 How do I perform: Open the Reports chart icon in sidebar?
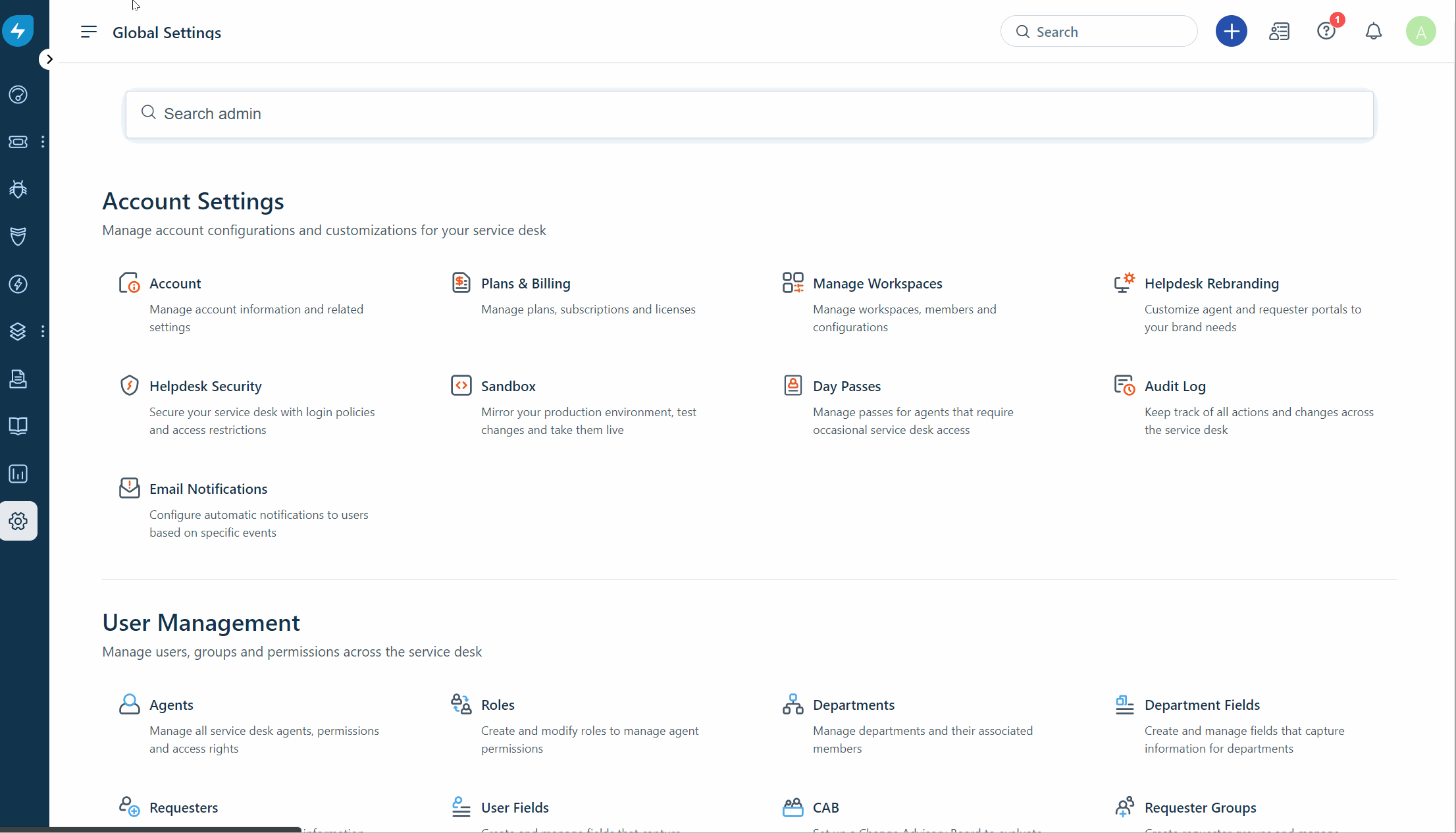(x=18, y=473)
